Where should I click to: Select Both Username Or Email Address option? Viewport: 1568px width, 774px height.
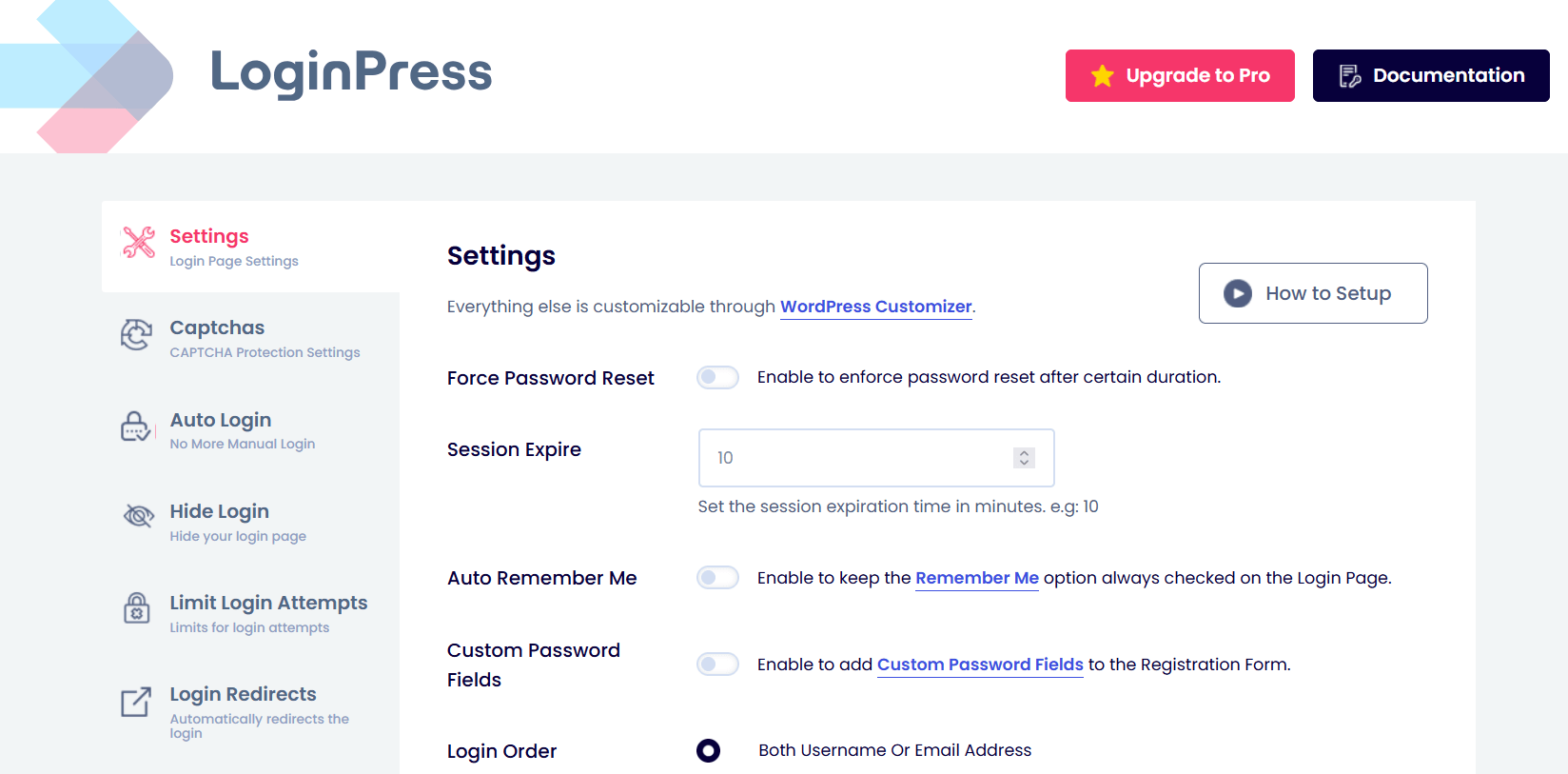[x=708, y=750]
